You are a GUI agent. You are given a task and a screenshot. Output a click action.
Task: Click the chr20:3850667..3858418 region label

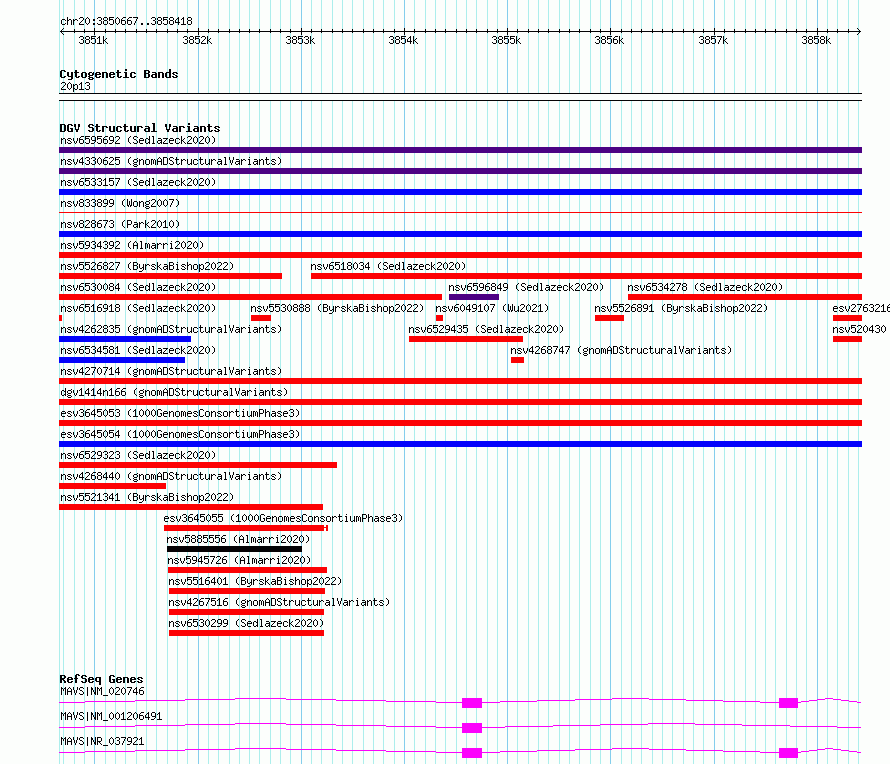[126, 21]
